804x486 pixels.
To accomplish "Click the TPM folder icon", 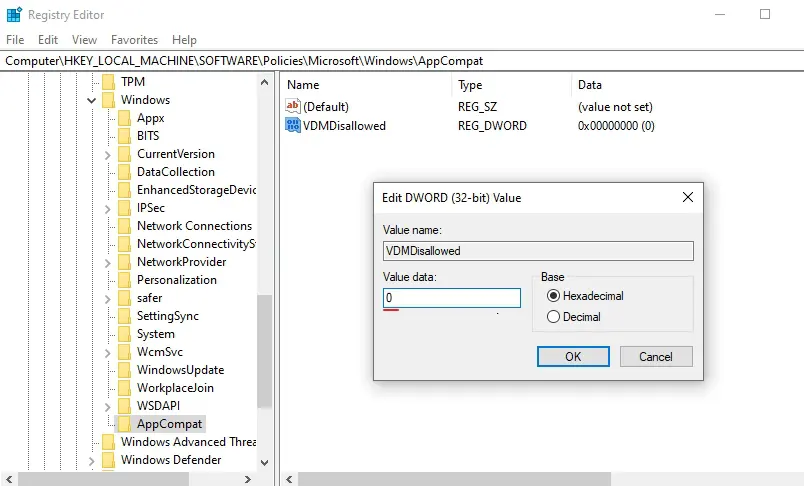I will pos(108,82).
